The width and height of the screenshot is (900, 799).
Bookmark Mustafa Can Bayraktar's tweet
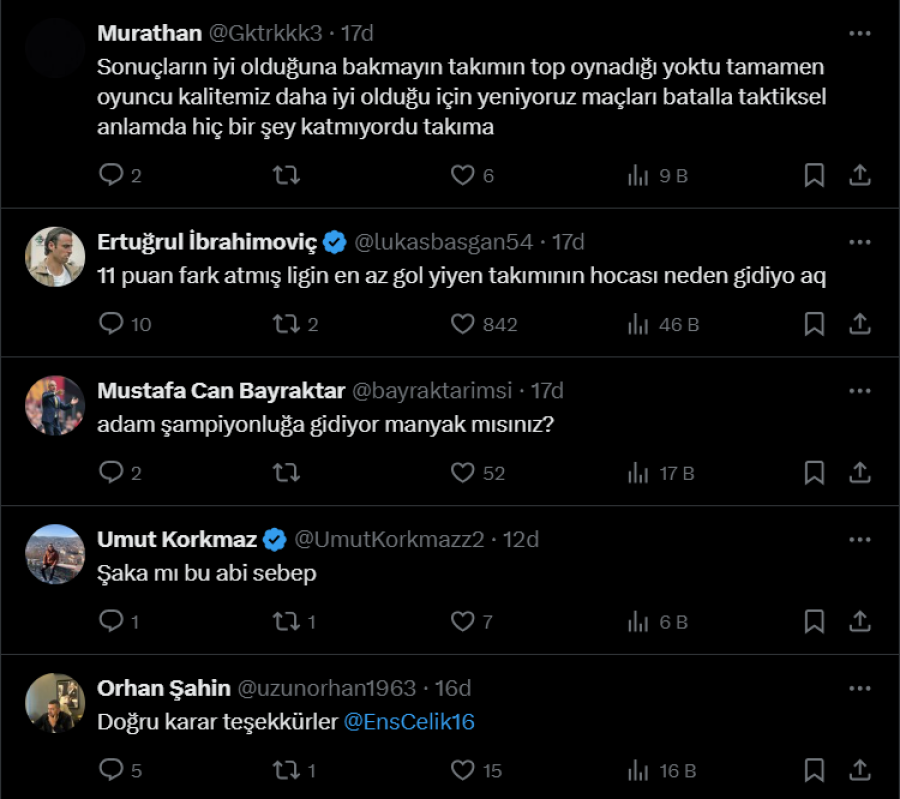tap(814, 473)
